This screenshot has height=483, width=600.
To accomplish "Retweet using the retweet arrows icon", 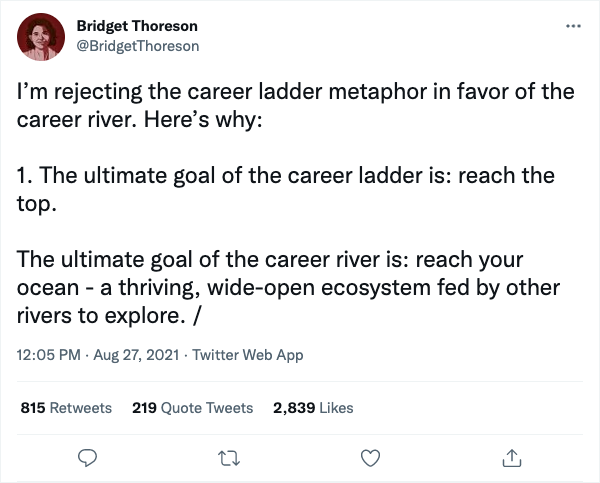I will pyautogui.click(x=229, y=458).
